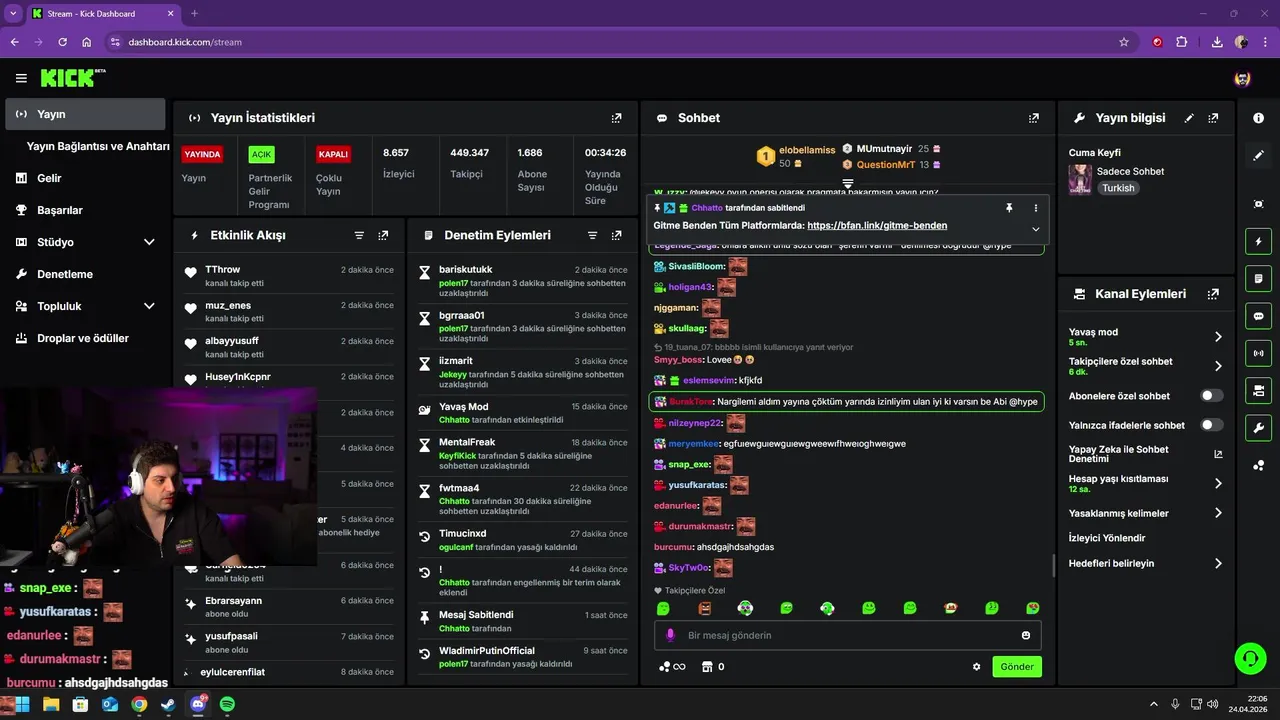Viewport: 1280px width, 720px height.
Task: Pop out the Denetim Eylemleri panel
Action: click(616, 235)
